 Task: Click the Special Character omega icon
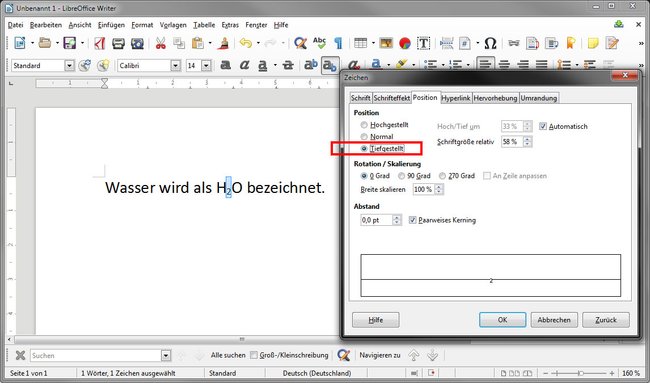tap(490, 43)
